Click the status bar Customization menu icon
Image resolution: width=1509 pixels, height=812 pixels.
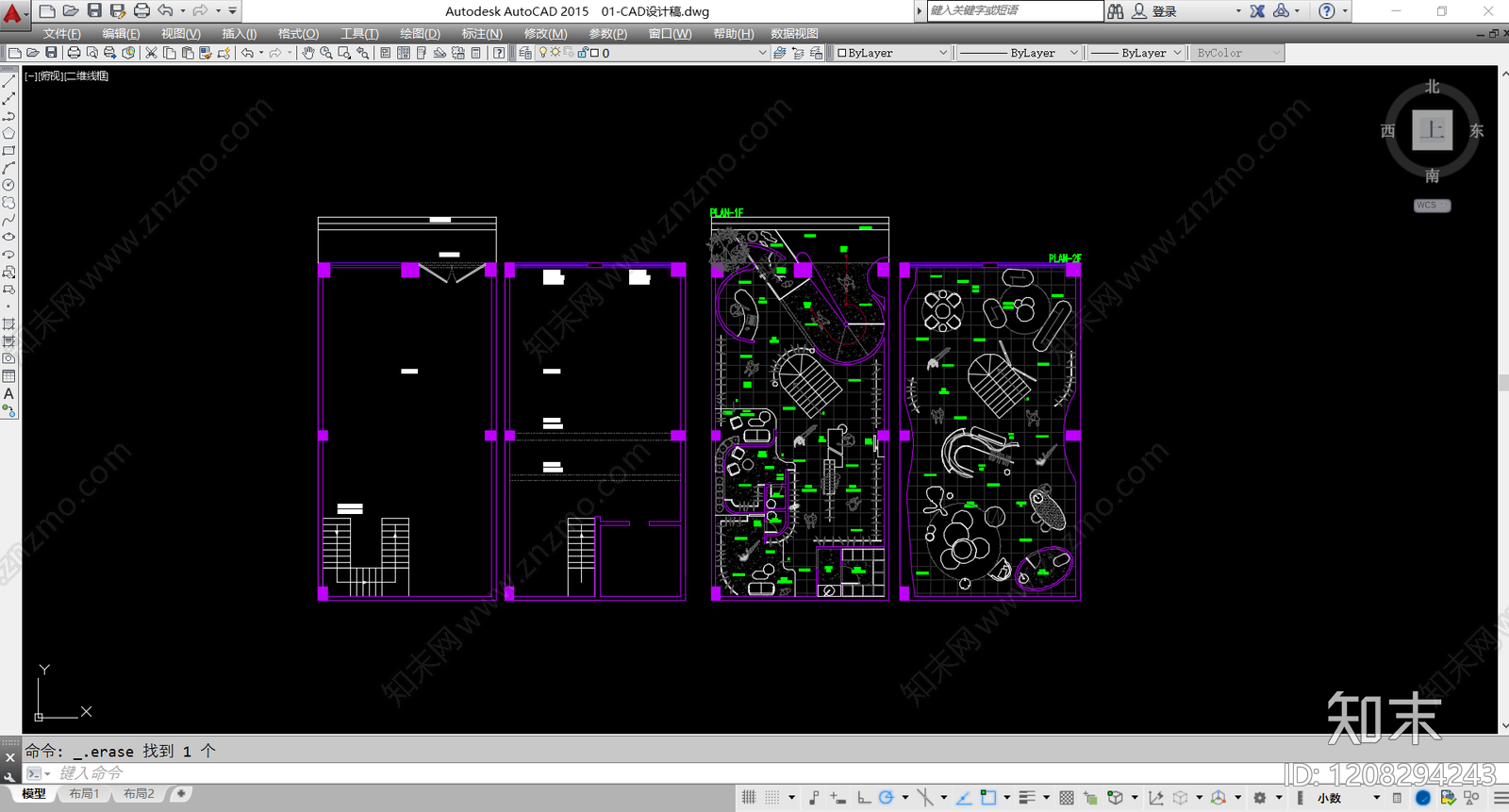[1501, 798]
